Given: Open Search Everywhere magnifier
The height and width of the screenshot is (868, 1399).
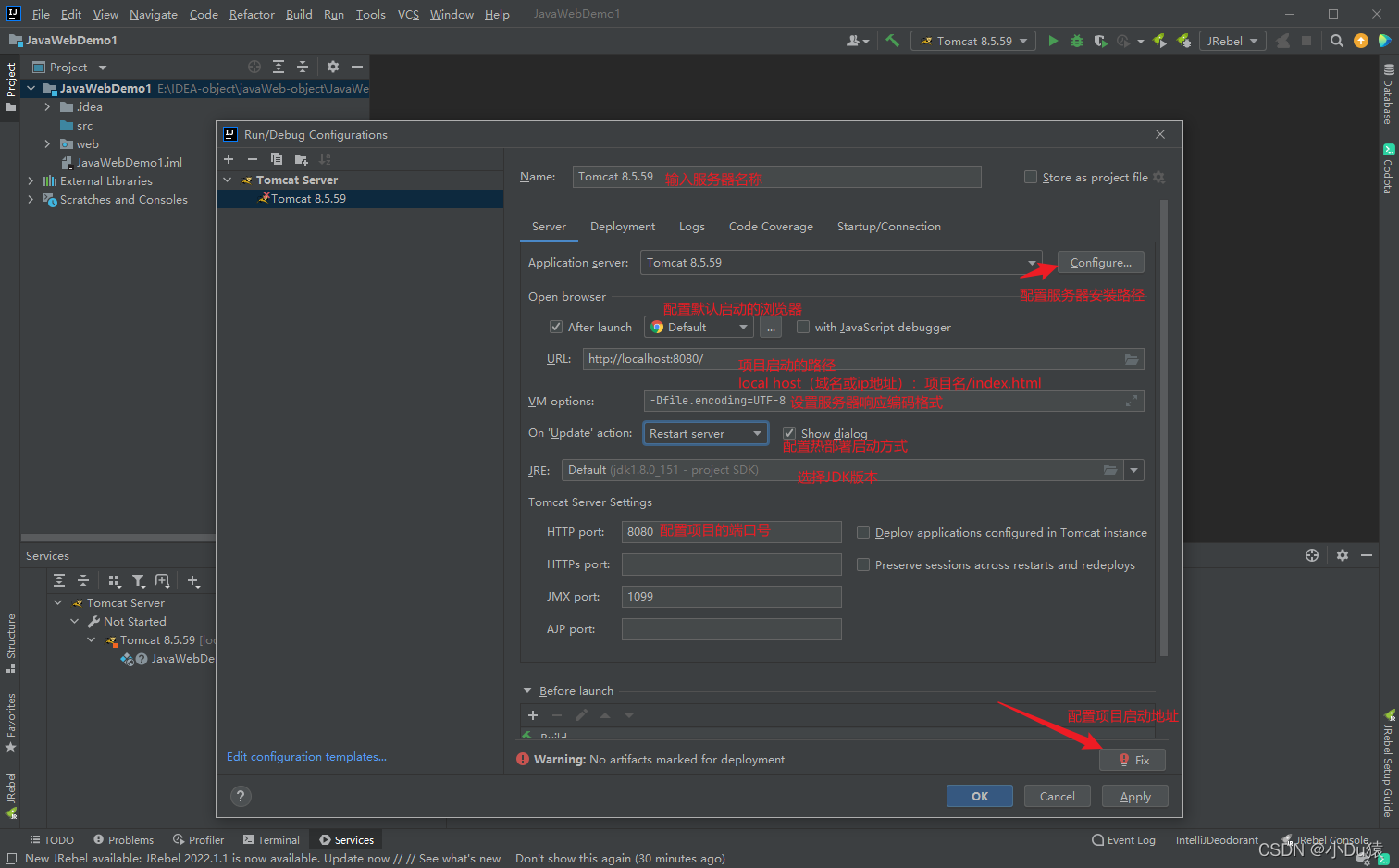Looking at the screenshot, I should 1336,41.
